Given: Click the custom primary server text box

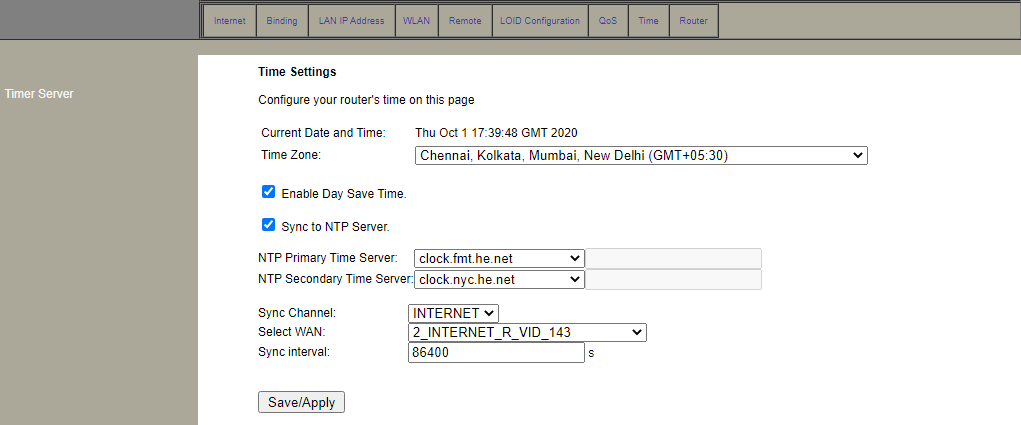Looking at the screenshot, I should coord(673,258).
